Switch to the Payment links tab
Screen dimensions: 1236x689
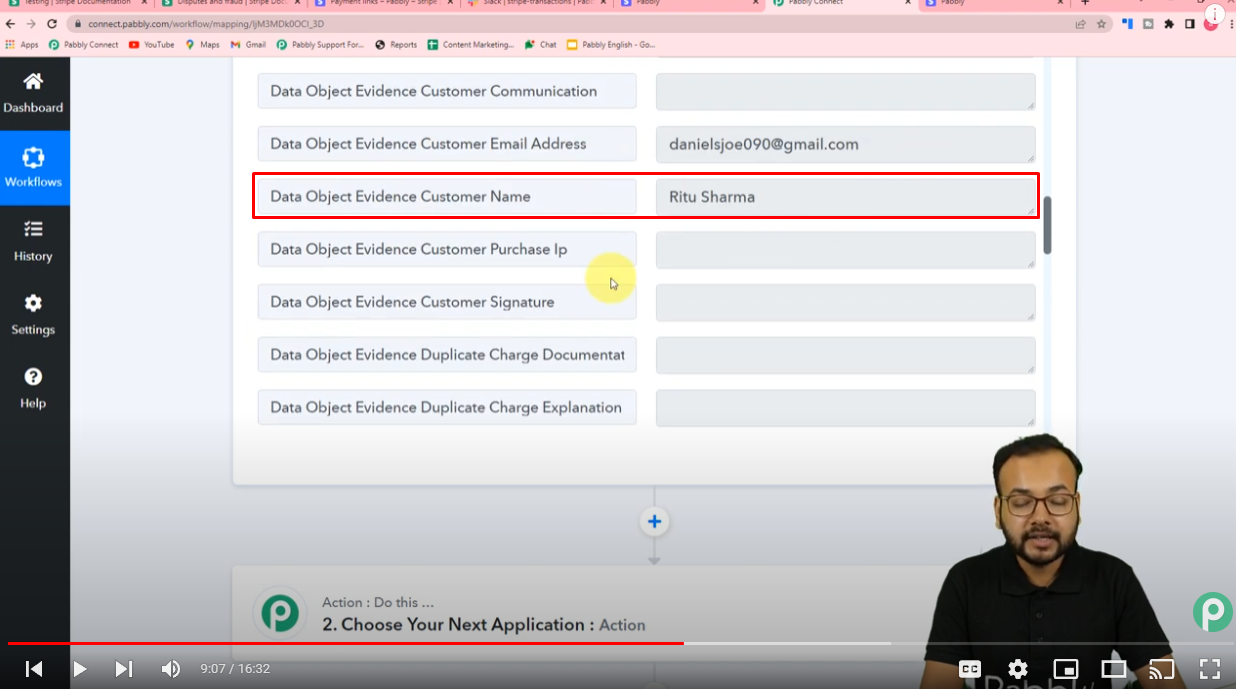[x=381, y=4]
